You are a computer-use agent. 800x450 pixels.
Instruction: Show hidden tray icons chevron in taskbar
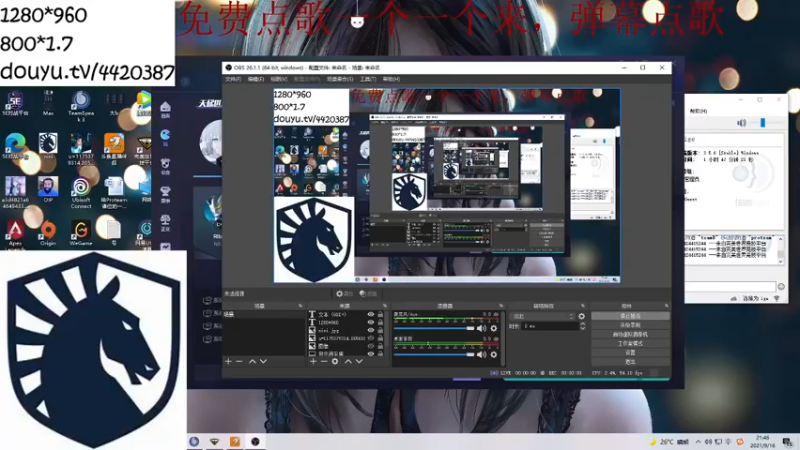[698, 442]
